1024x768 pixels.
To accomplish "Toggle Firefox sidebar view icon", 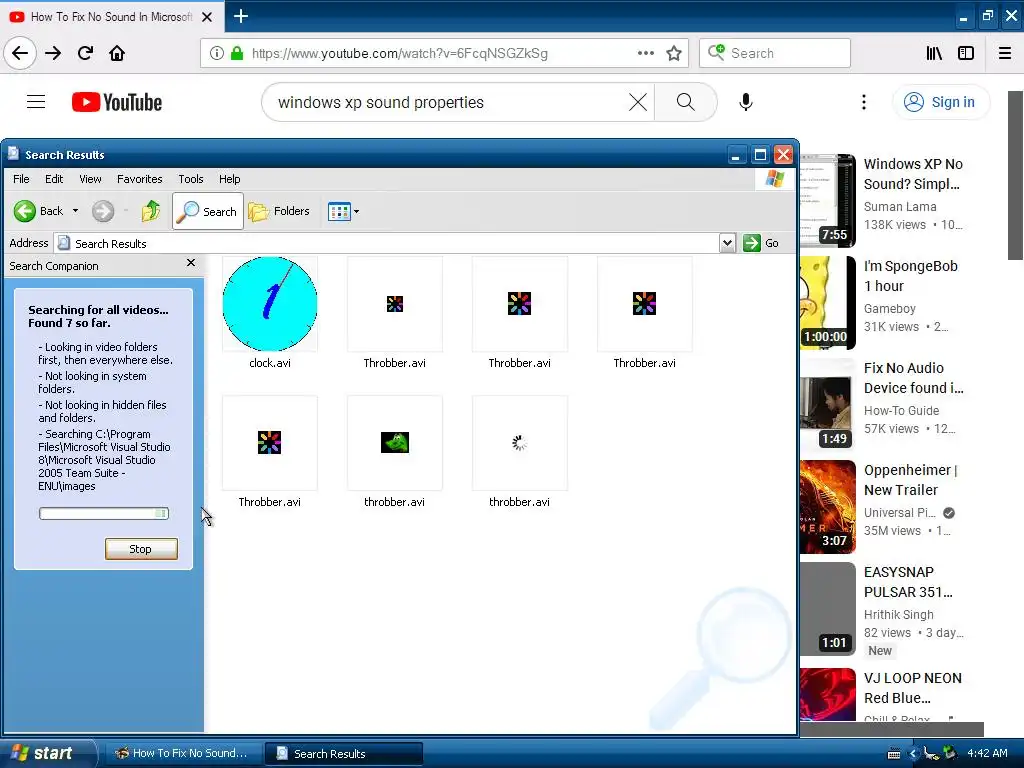I will pyautogui.click(x=966, y=53).
